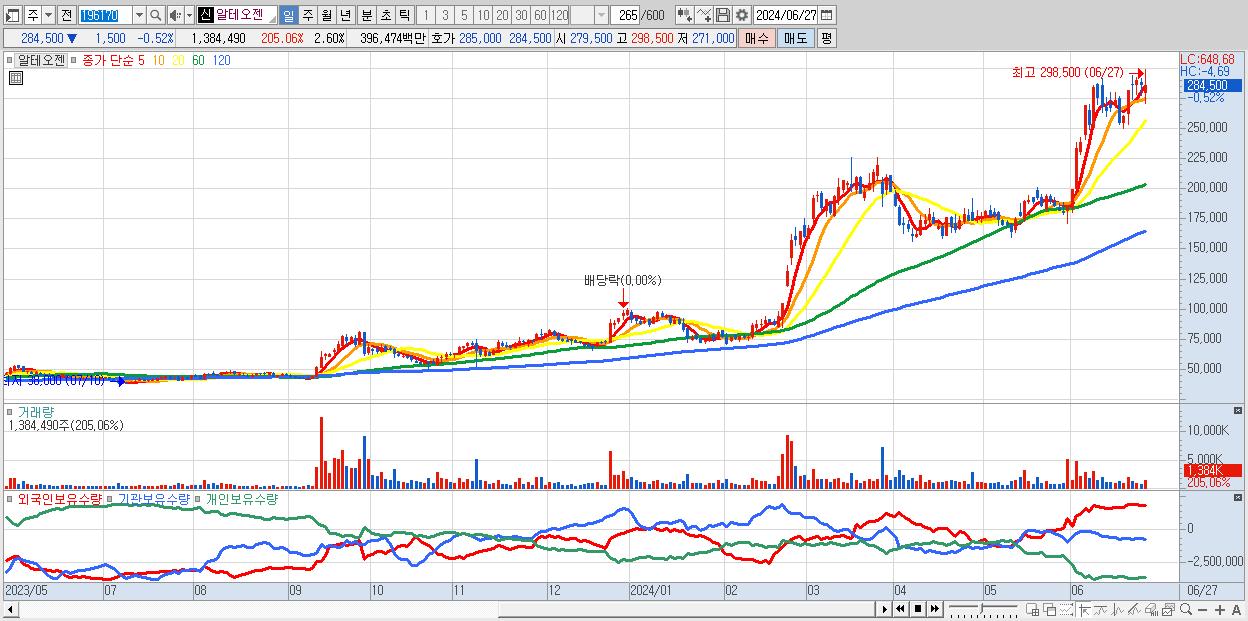The image size is (1248, 621).
Task: Play the chart replay forward
Action: [884, 609]
